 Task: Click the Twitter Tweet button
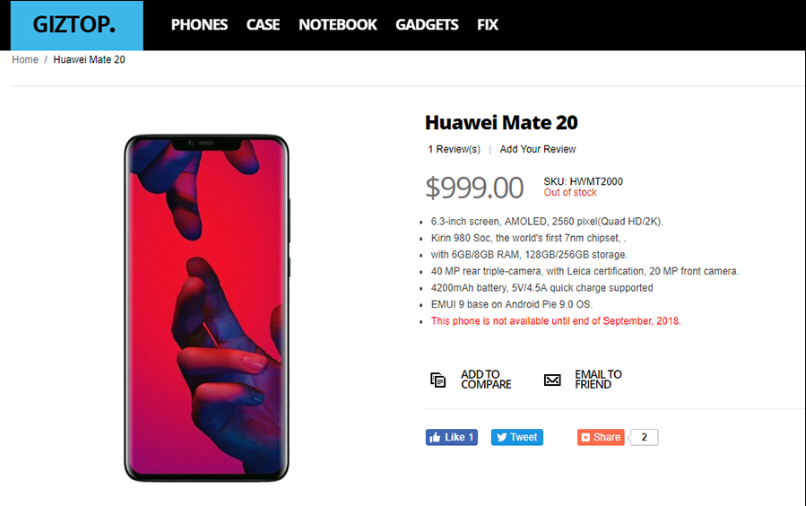point(517,437)
